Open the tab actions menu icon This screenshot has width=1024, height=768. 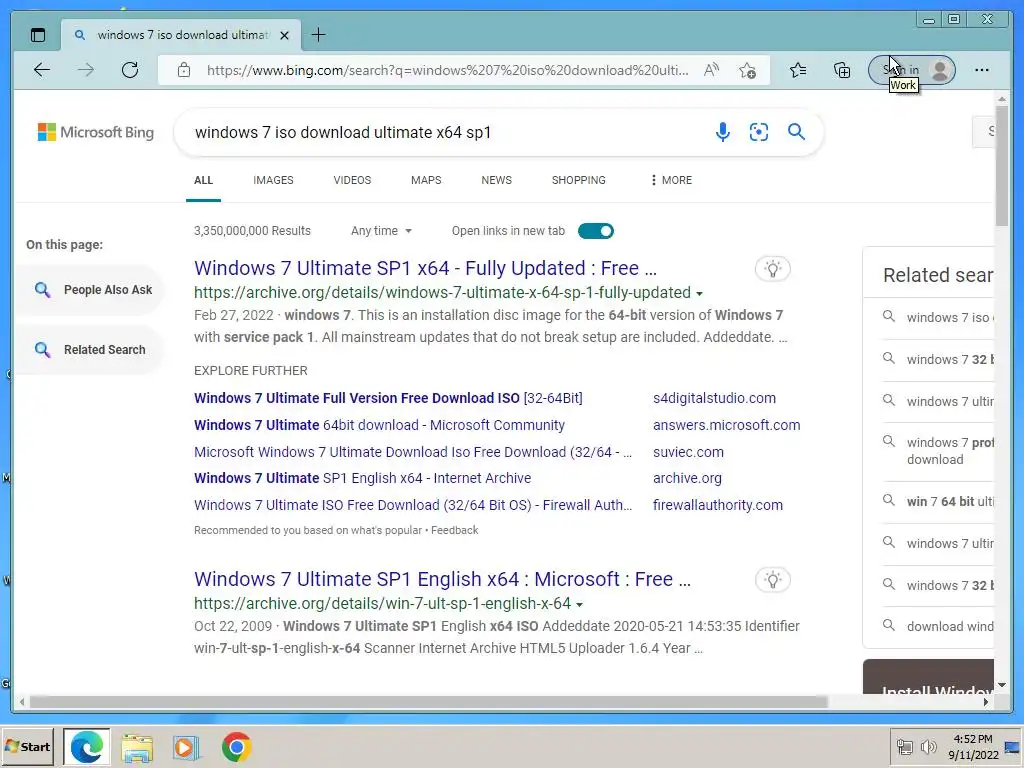click(38, 35)
